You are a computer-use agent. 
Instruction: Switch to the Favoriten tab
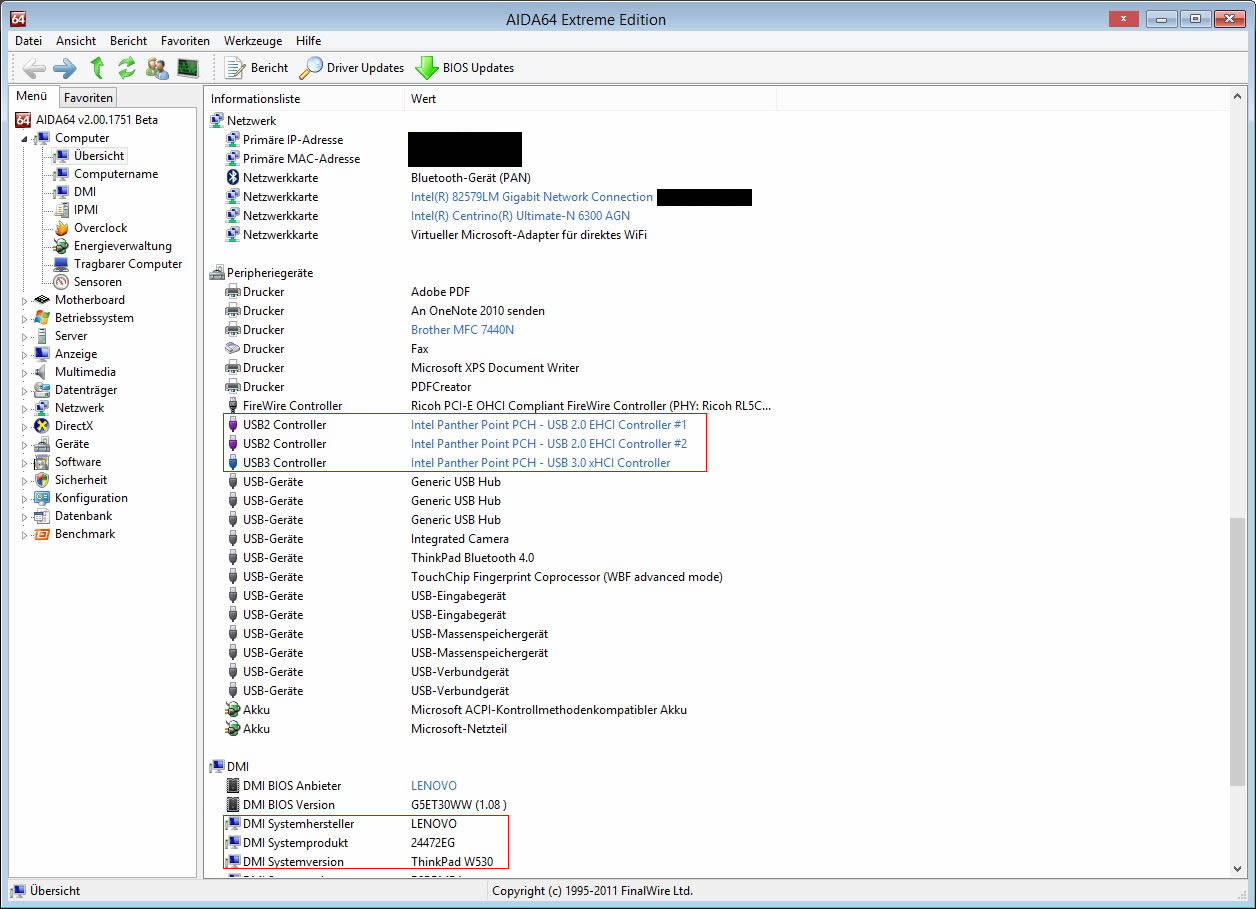coord(88,97)
